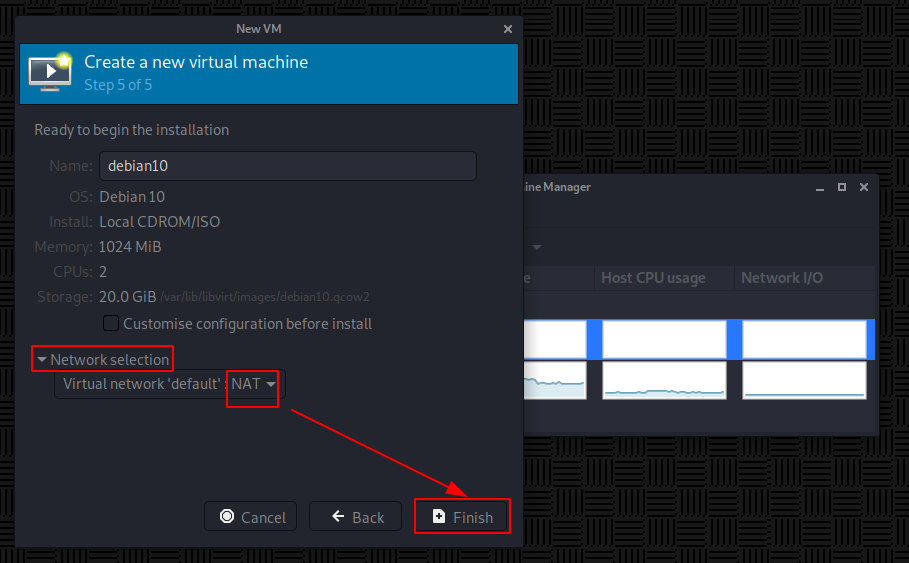Close the Virtual Machine Manager window
Viewport: 909px width, 563px height.
[x=864, y=187]
